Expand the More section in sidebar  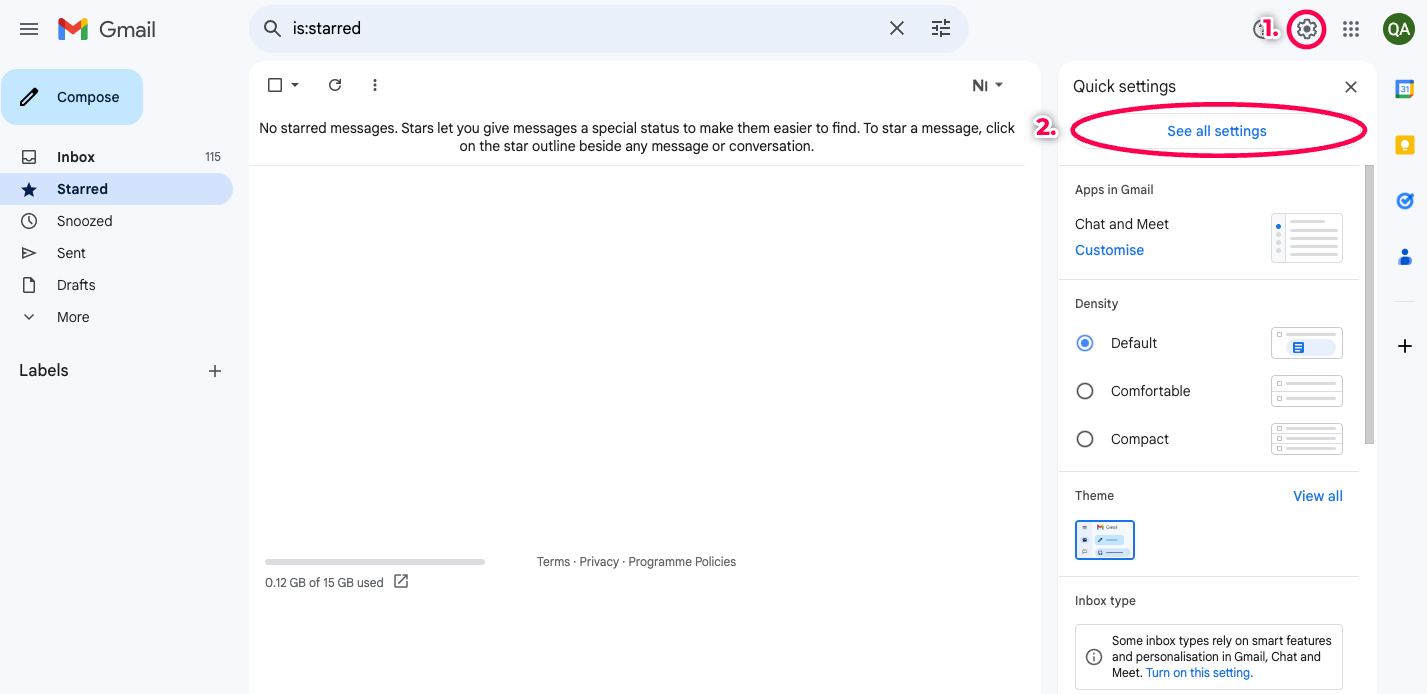pyautogui.click(x=72, y=317)
